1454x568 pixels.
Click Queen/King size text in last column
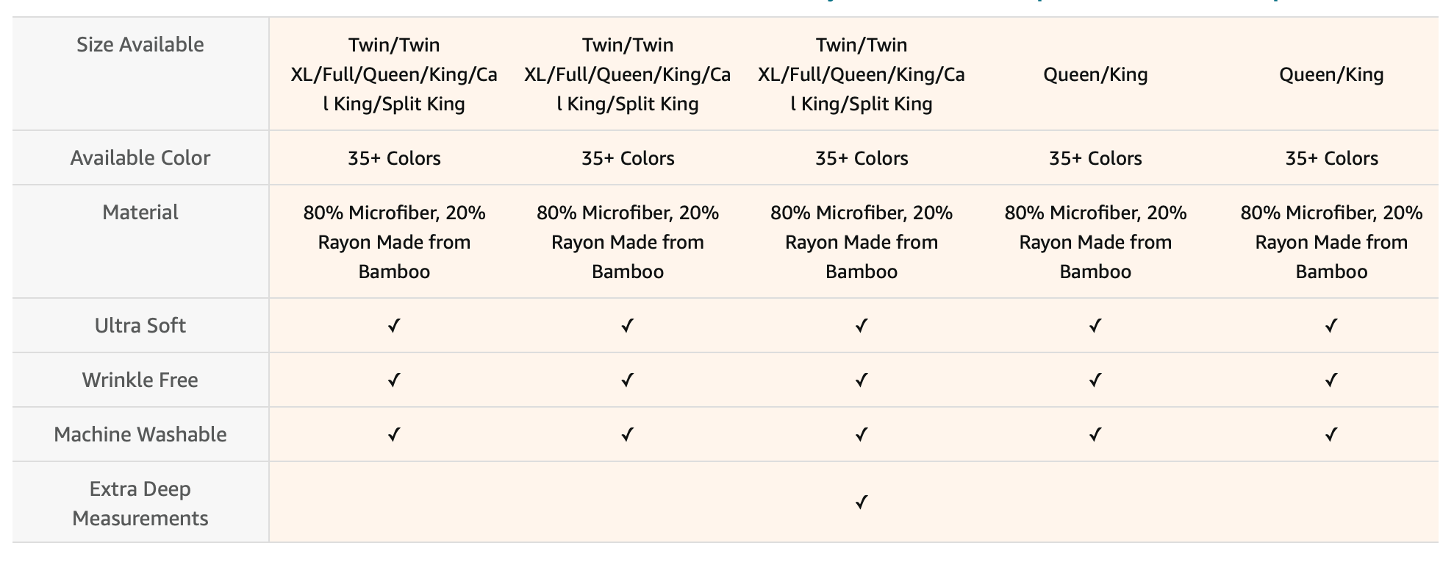click(x=1331, y=75)
